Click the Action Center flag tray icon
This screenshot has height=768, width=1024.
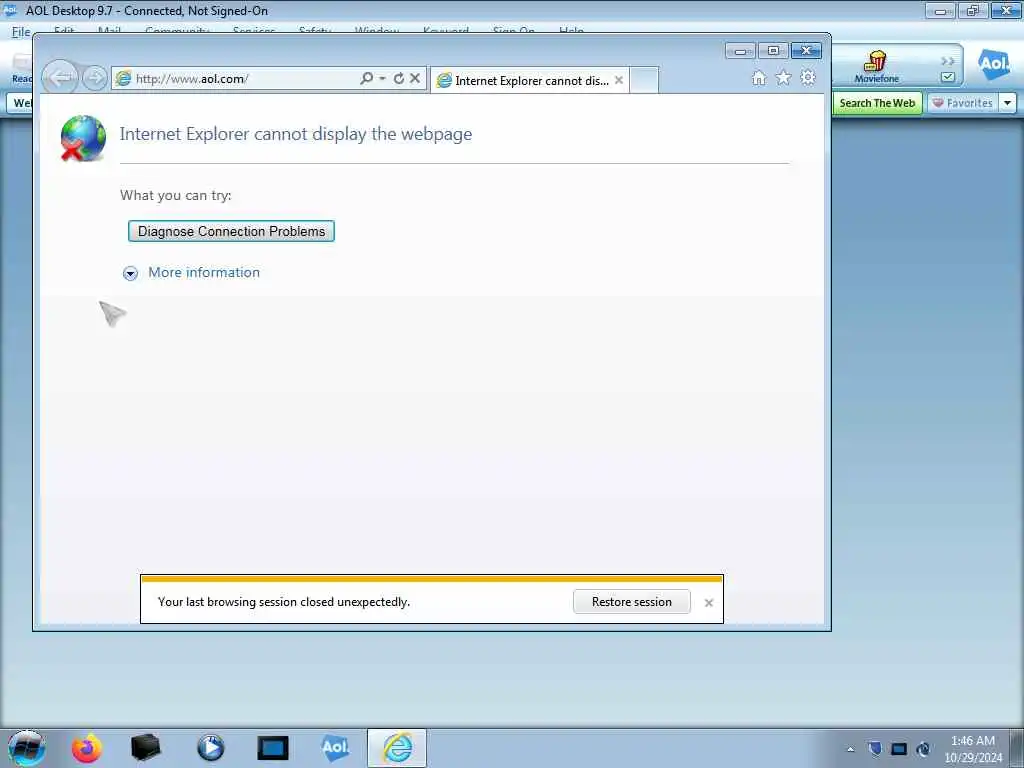pos(874,749)
